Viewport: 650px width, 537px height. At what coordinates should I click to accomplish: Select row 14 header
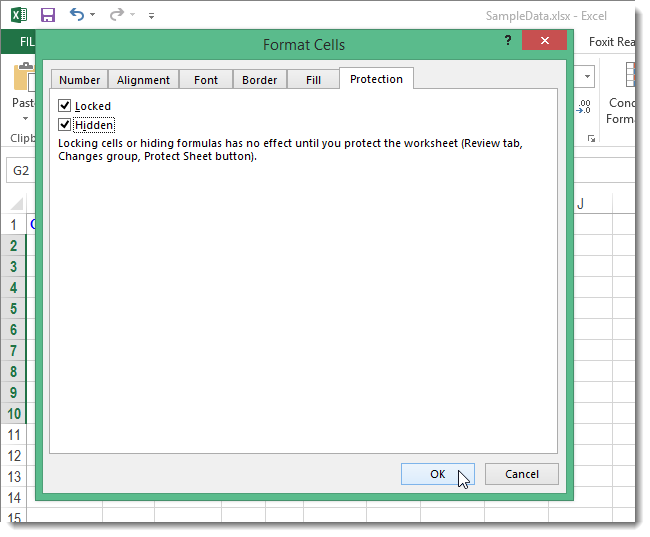[13, 498]
